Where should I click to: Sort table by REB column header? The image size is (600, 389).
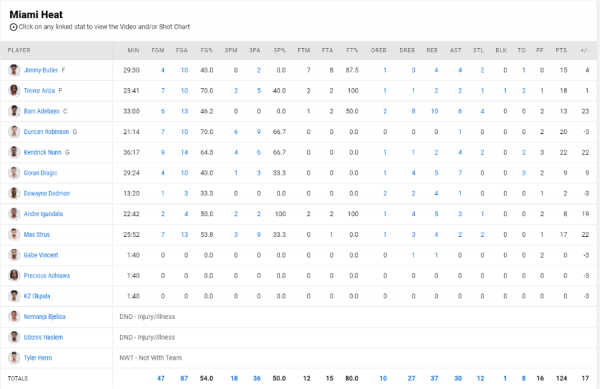point(432,50)
